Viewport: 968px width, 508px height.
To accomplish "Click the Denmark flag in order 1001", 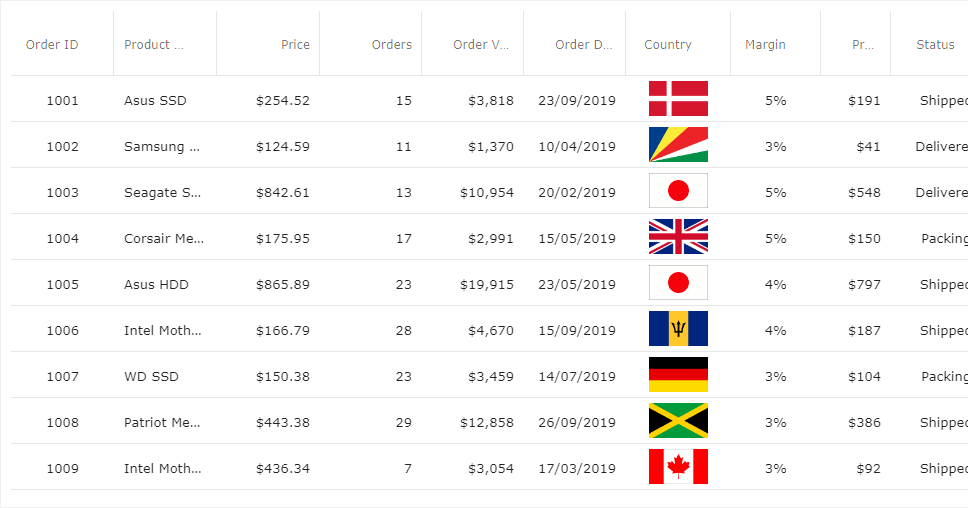I will click(678, 99).
